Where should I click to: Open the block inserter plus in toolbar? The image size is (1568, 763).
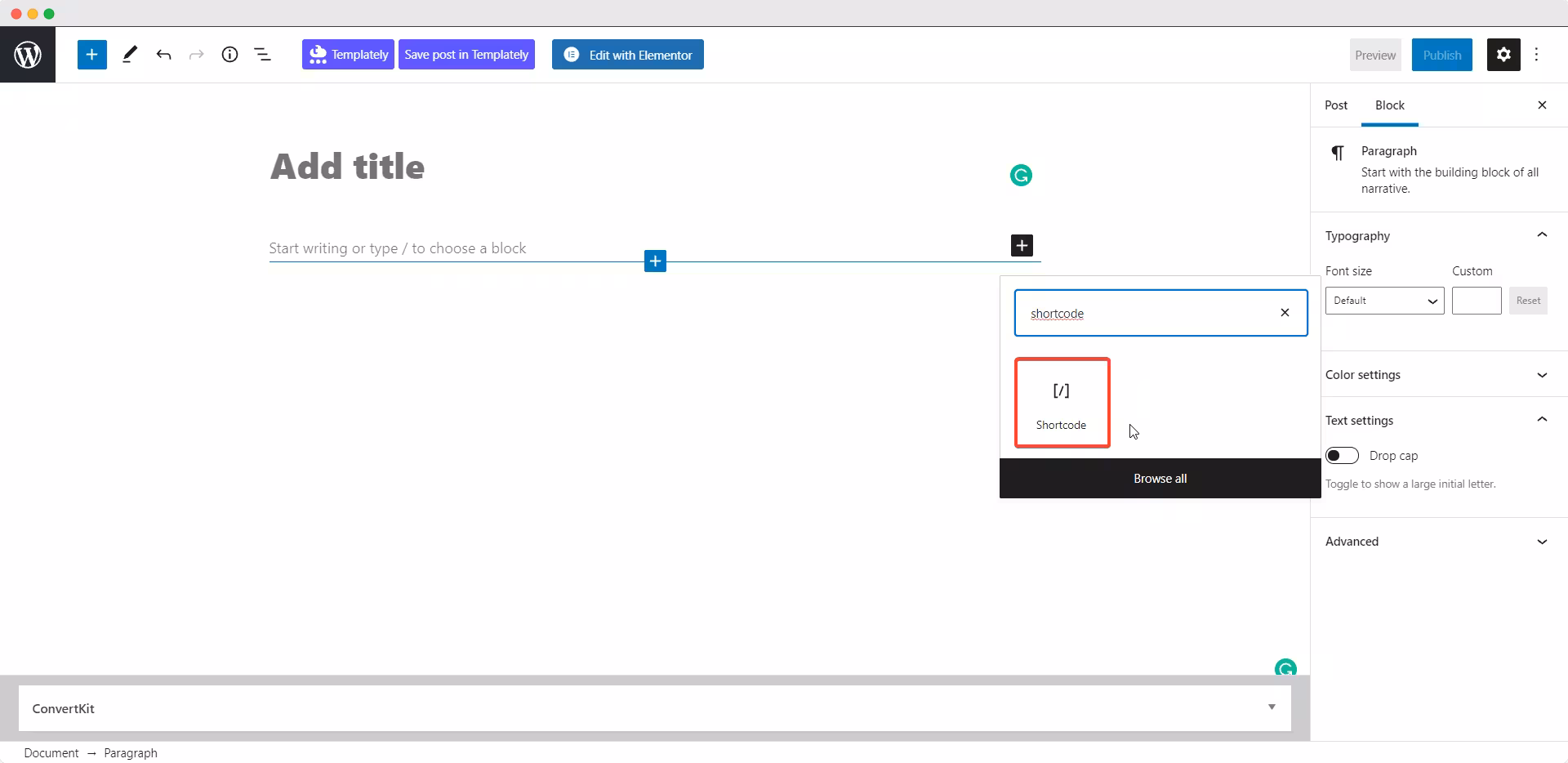[92, 55]
